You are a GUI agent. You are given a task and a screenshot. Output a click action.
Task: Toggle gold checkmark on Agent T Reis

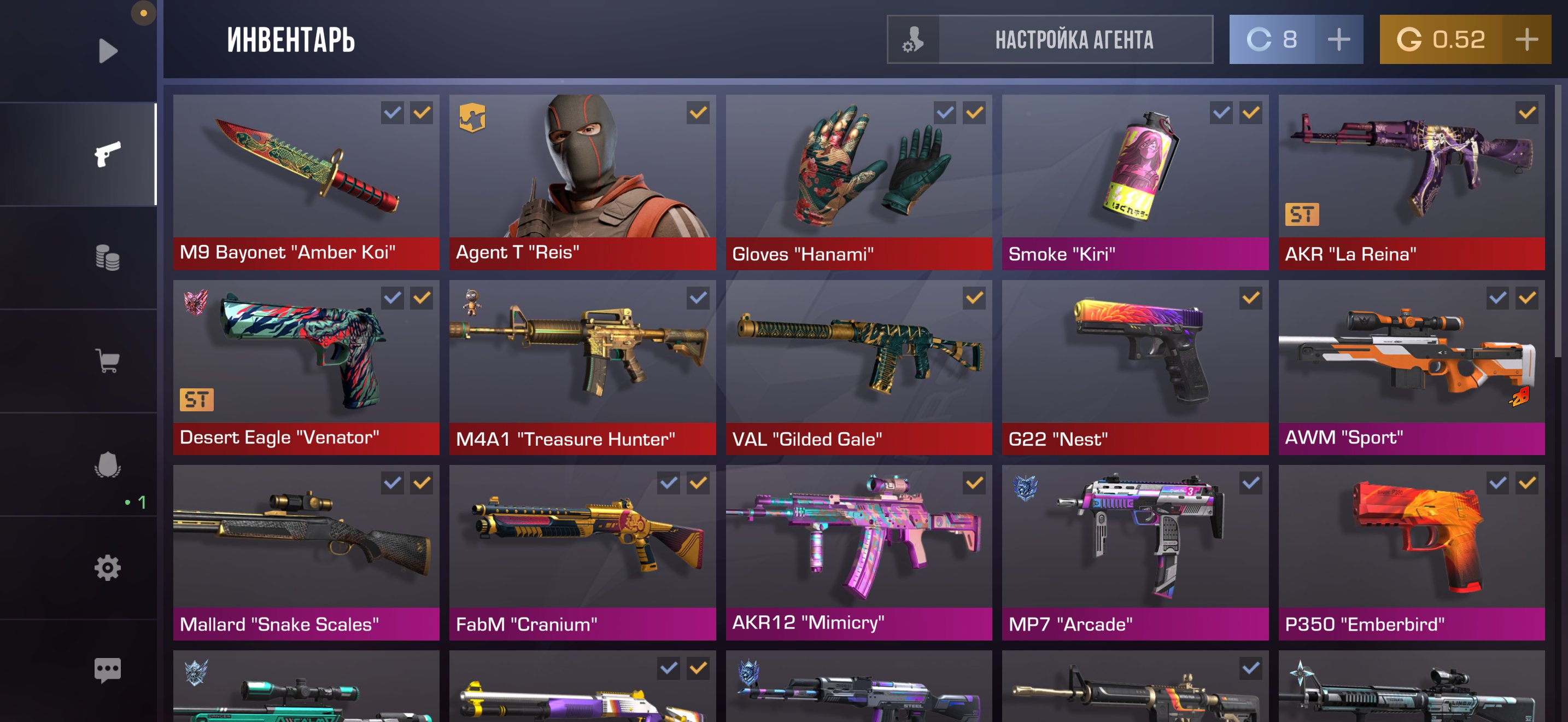(698, 113)
